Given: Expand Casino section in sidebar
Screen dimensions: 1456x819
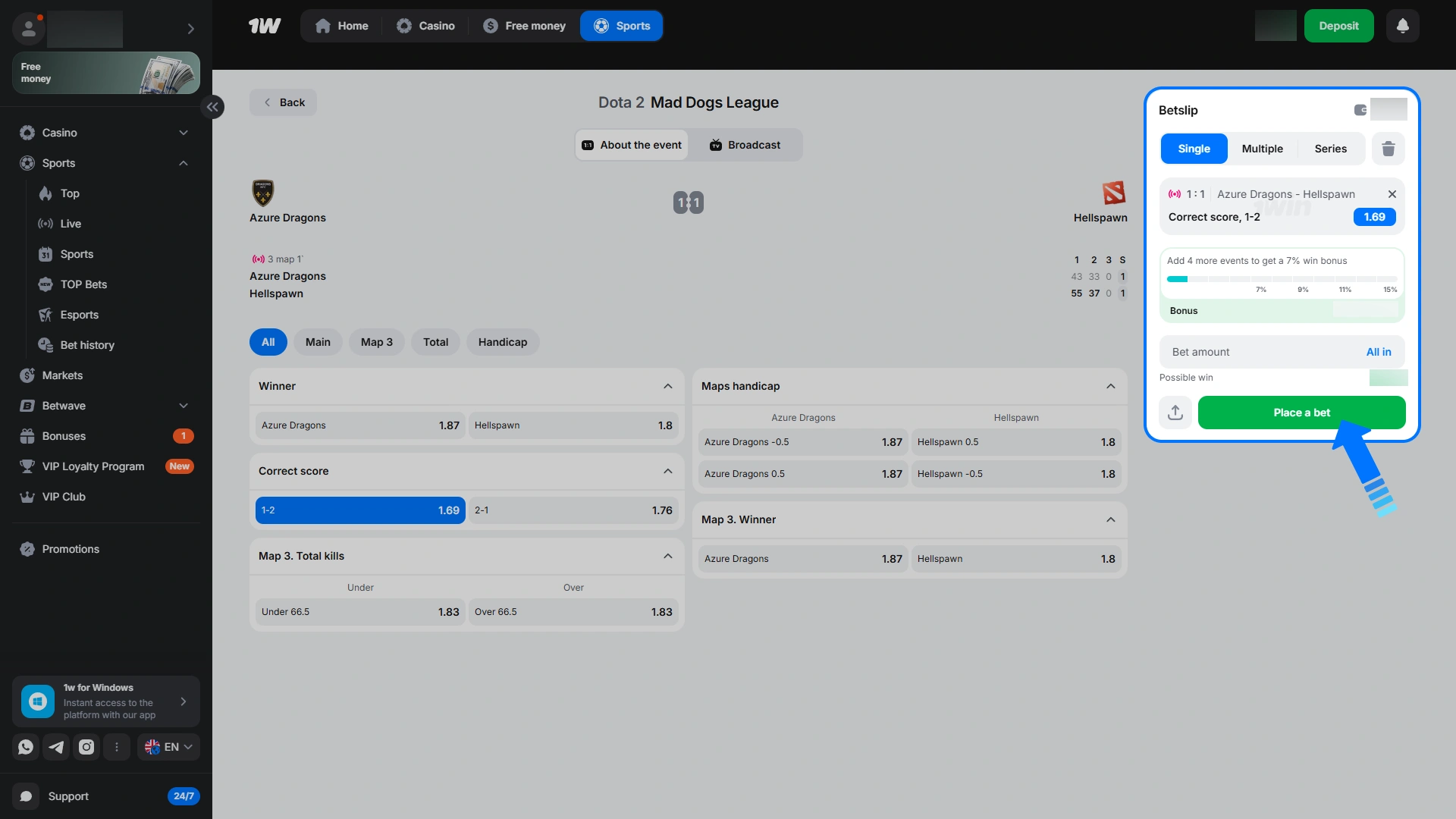Looking at the screenshot, I should click(x=184, y=133).
